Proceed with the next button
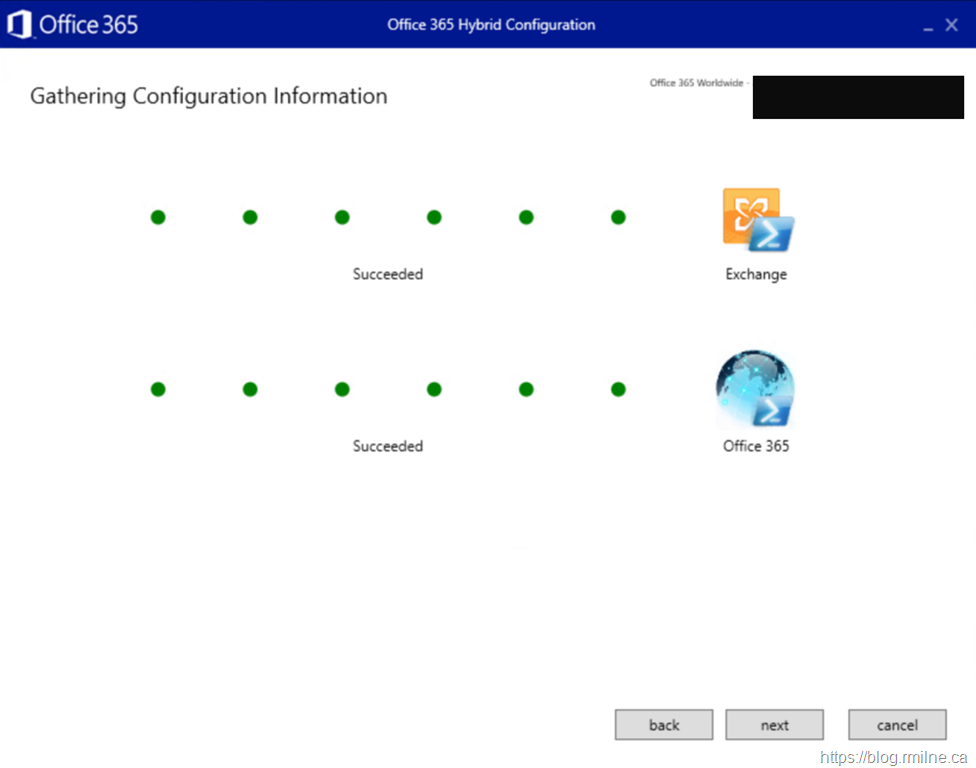Image resolution: width=976 pixels, height=768 pixels. 774,725
